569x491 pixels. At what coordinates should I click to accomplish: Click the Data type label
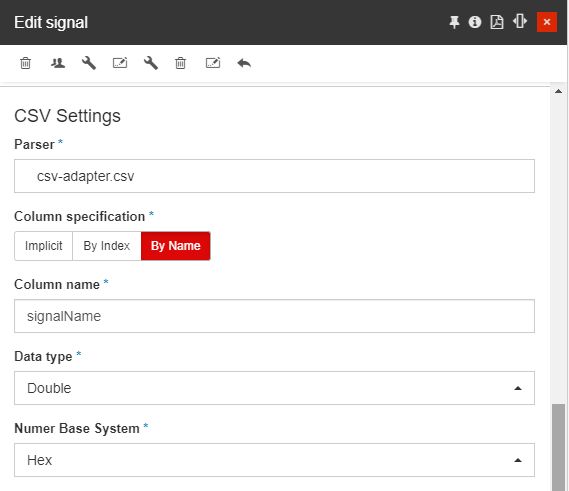click(43, 357)
